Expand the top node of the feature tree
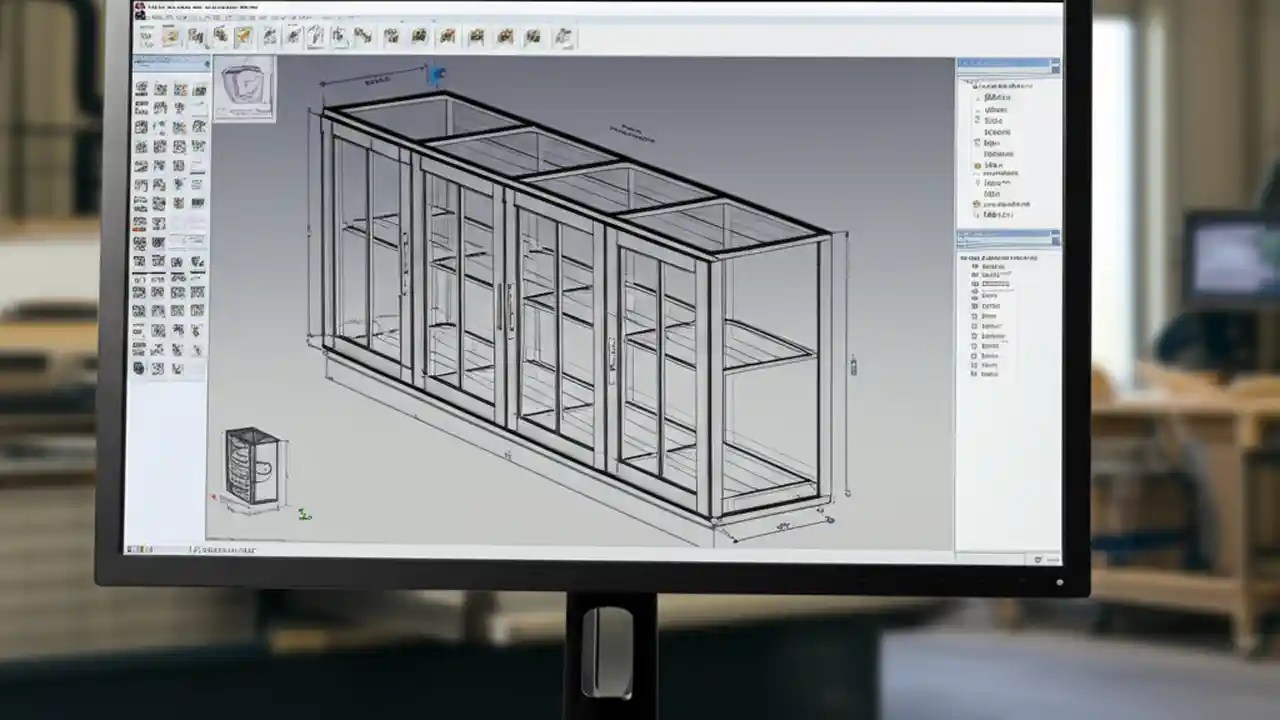1280x720 pixels. 964,84
